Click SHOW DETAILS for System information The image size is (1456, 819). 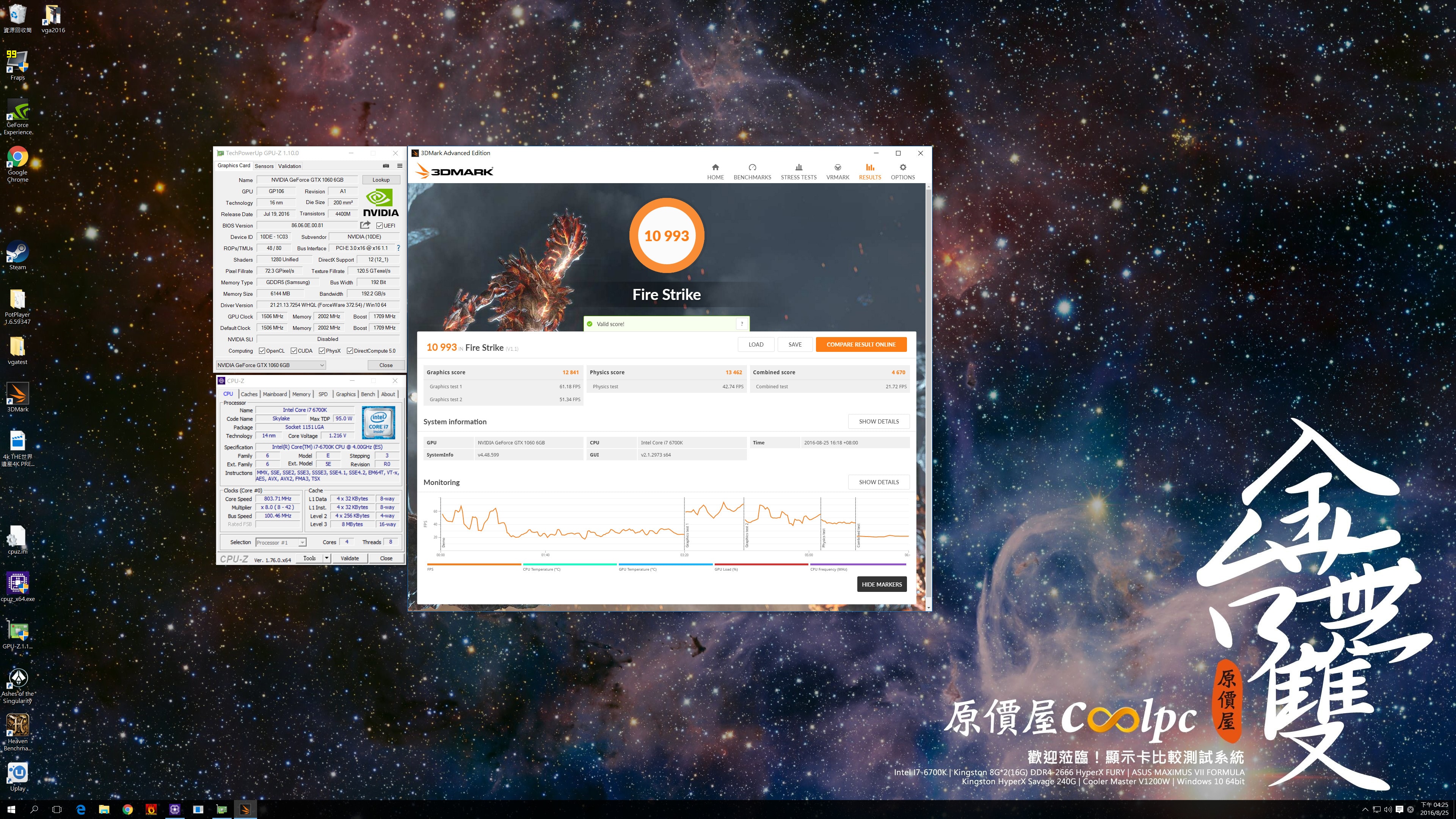[879, 421]
